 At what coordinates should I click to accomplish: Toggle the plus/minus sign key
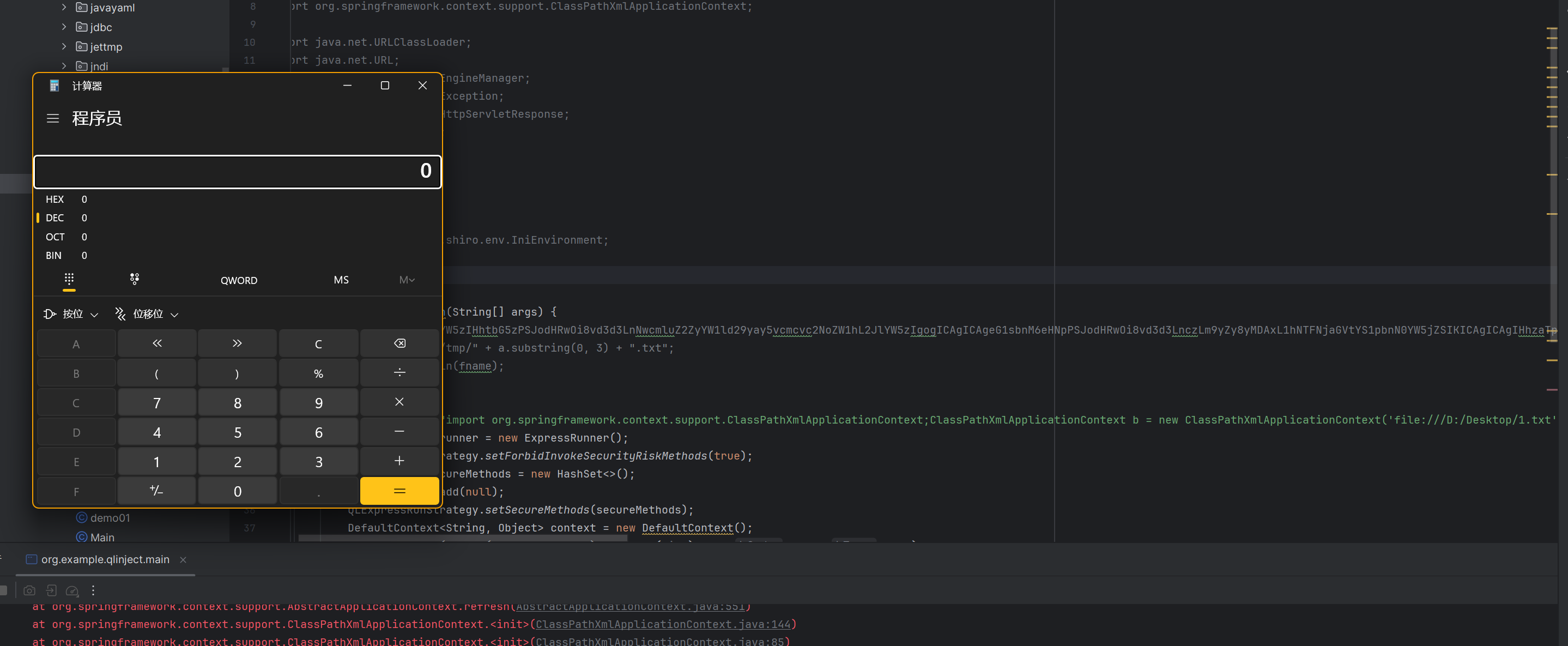[157, 491]
